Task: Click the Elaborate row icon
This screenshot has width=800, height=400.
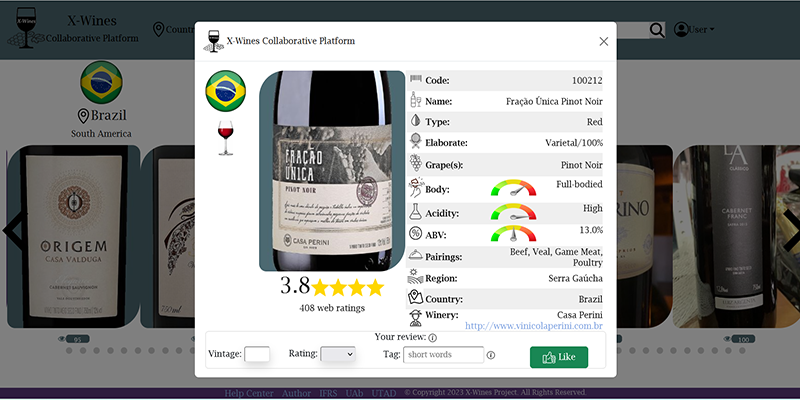Action: [x=416, y=141]
